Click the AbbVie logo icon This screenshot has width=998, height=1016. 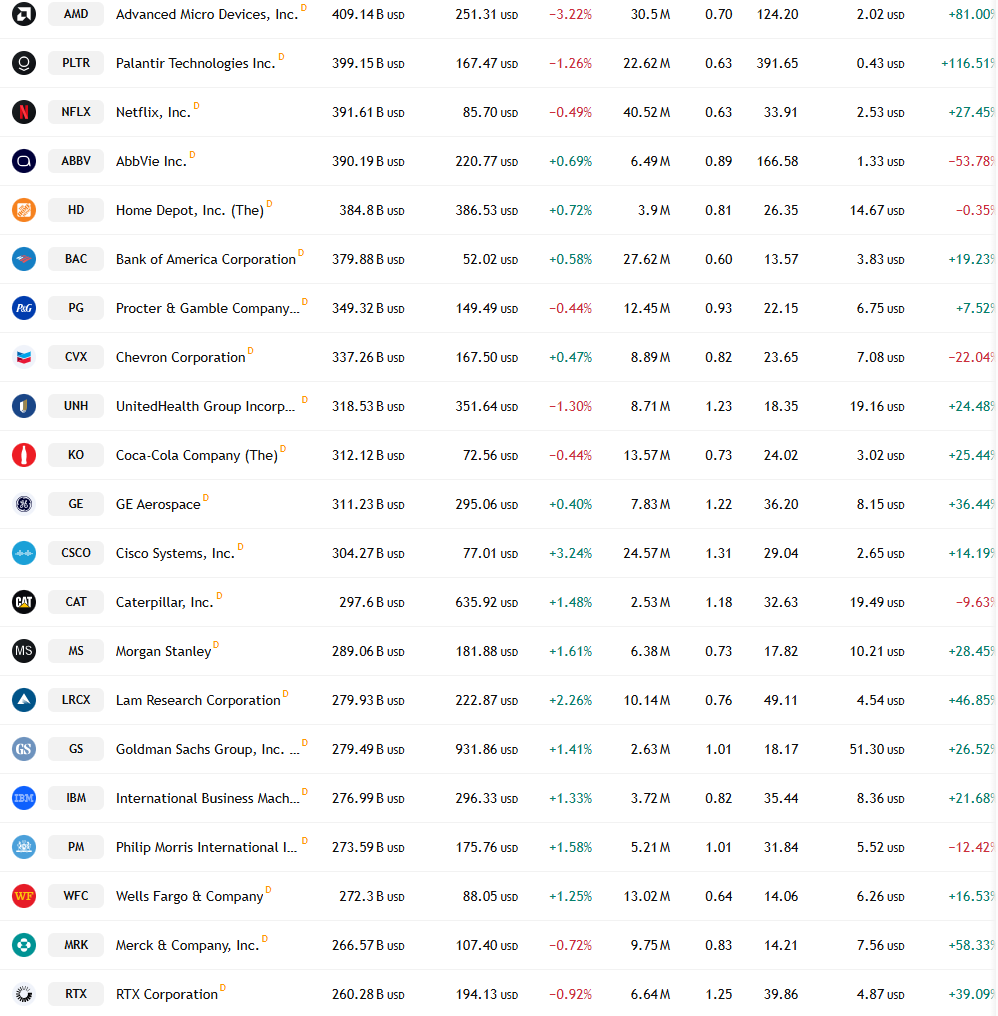pyautogui.click(x=24, y=161)
